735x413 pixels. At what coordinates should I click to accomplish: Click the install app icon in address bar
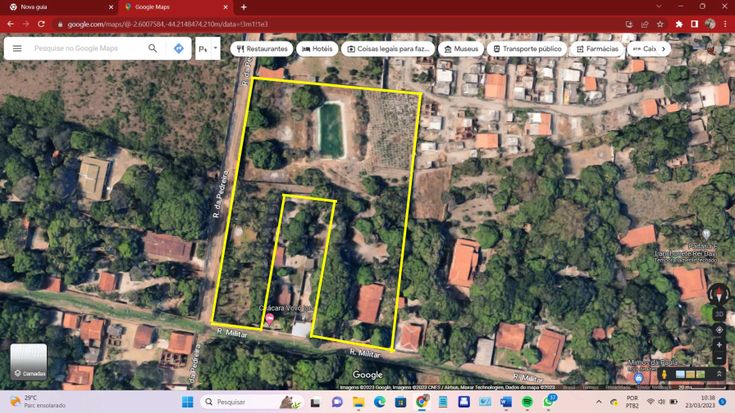pyautogui.click(x=629, y=24)
